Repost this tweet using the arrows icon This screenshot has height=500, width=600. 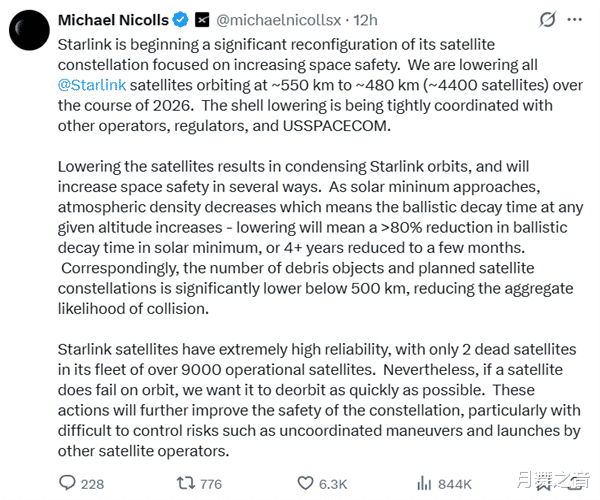[x=186, y=482]
